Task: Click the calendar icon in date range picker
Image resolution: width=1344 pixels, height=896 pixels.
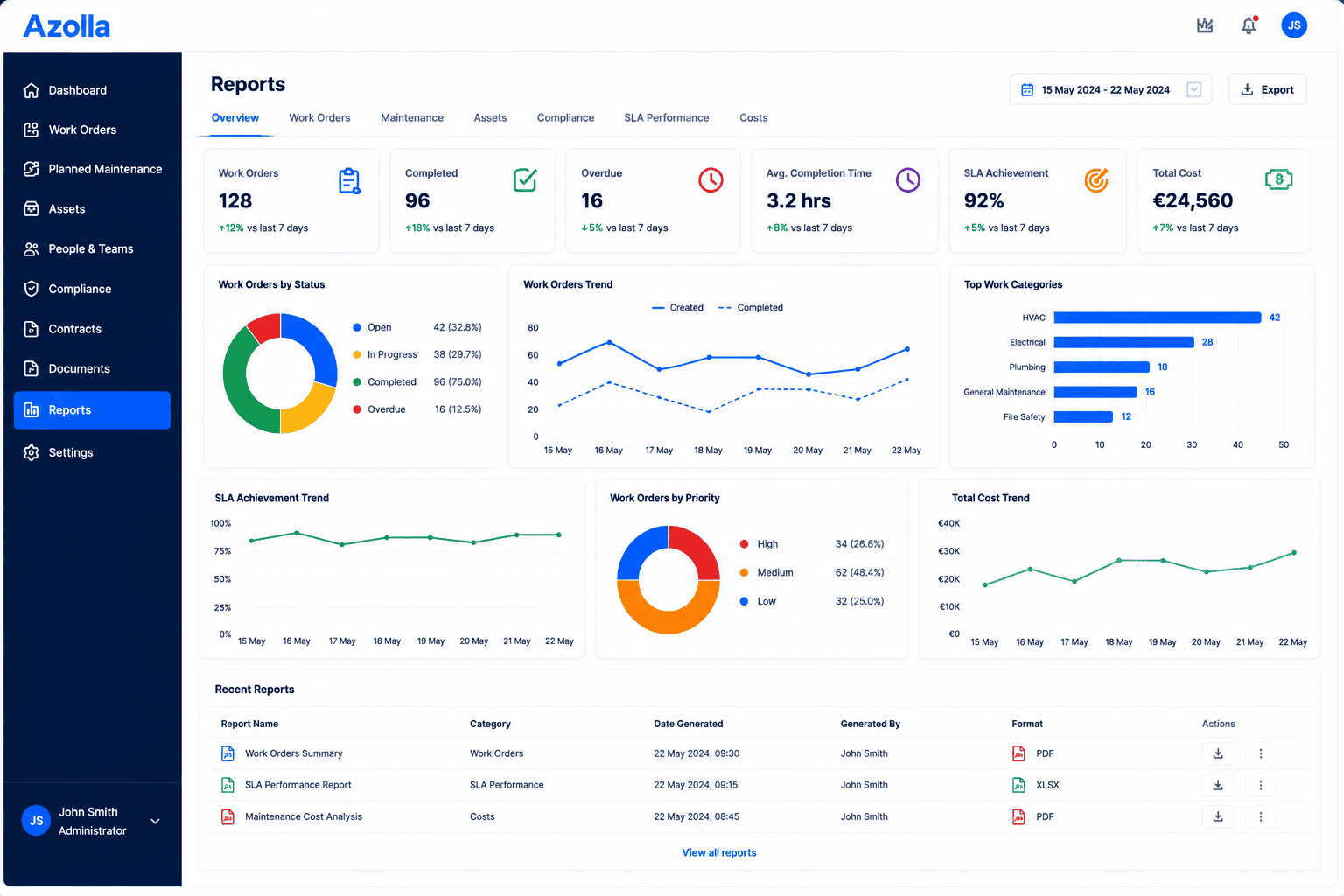Action: coord(1027,89)
